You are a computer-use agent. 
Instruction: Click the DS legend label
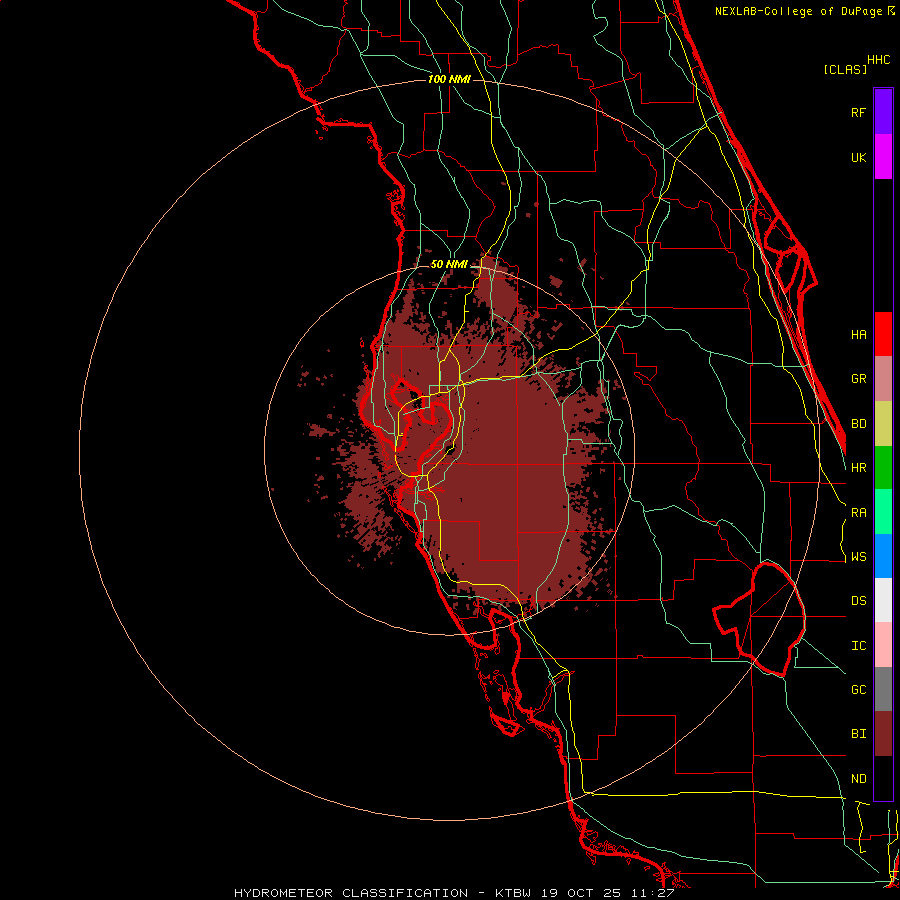point(858,601)
